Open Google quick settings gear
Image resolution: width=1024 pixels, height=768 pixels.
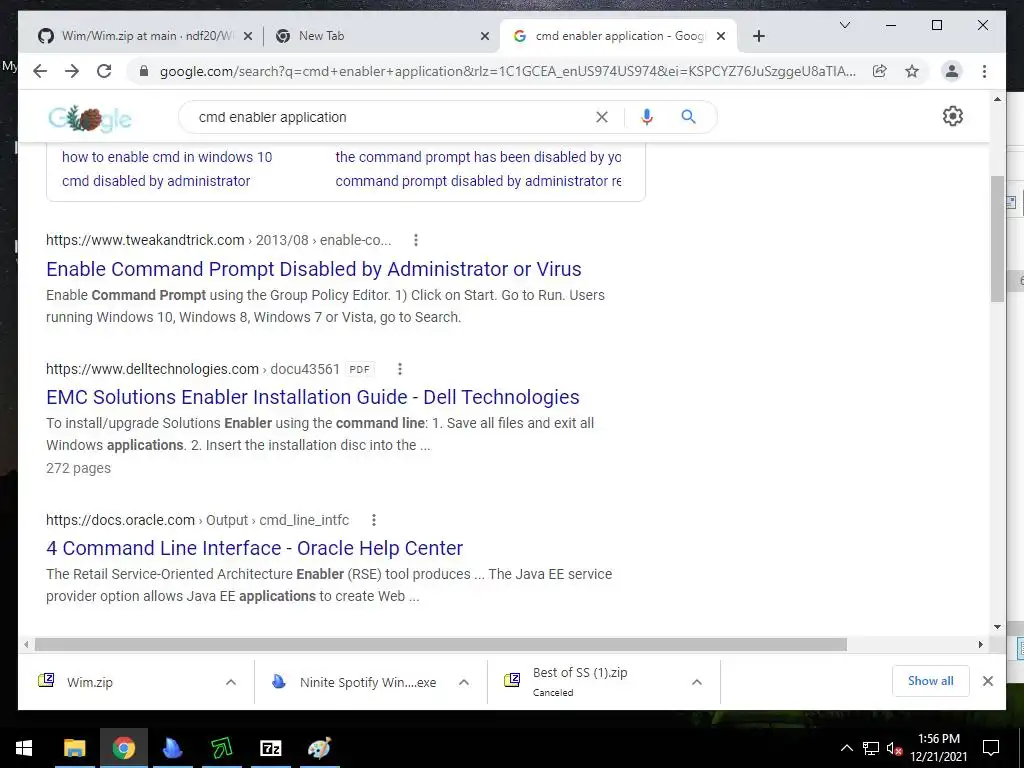(x=953, y=116)
